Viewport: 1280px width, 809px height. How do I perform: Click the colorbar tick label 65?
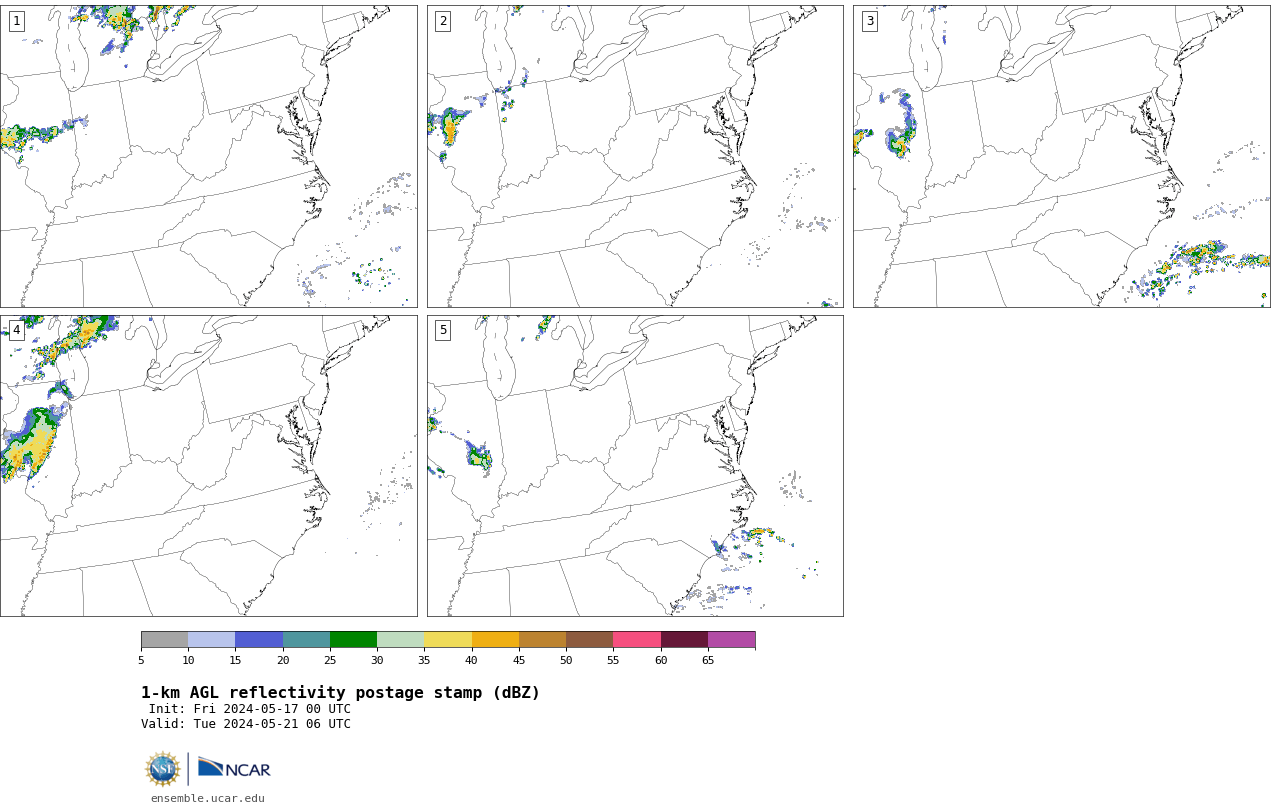pos(708,660)
